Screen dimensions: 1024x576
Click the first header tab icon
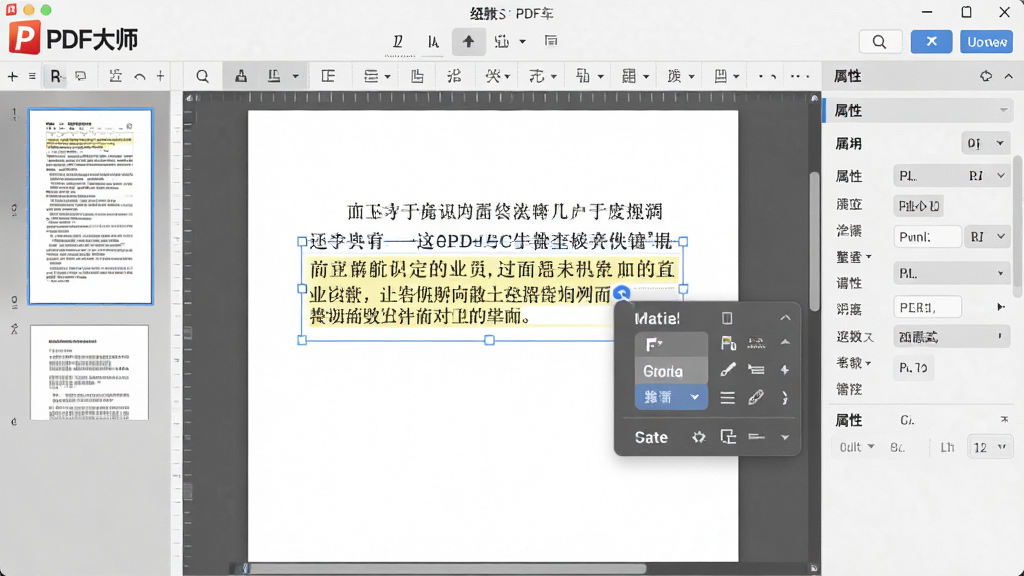pos(397,42)
